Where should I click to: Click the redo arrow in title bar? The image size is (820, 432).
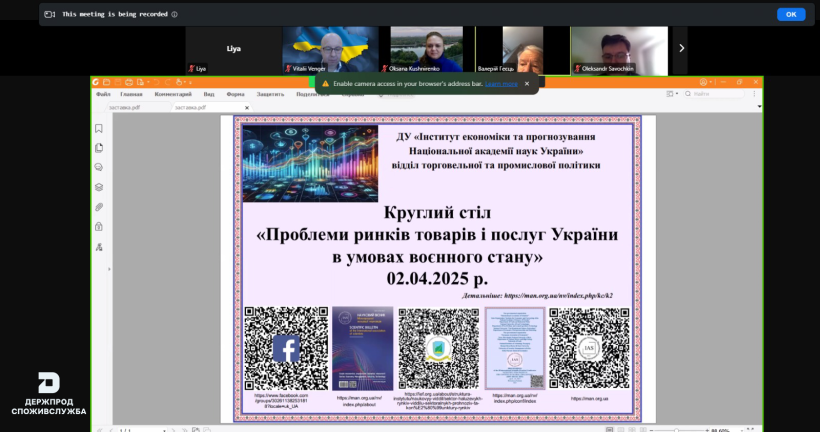(x=167, y=82)
